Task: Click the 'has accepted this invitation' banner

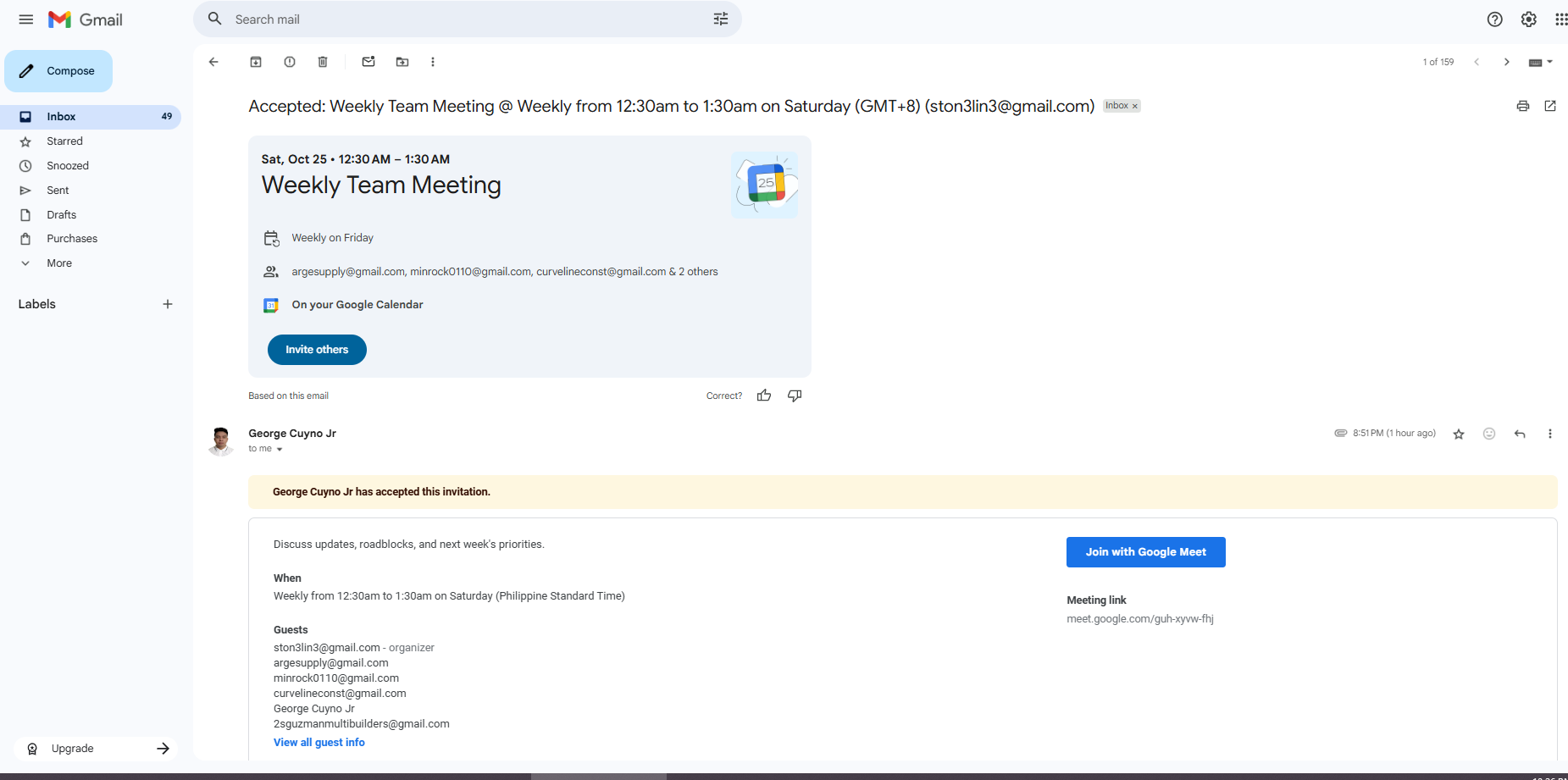Action: [x=903, y=492]
